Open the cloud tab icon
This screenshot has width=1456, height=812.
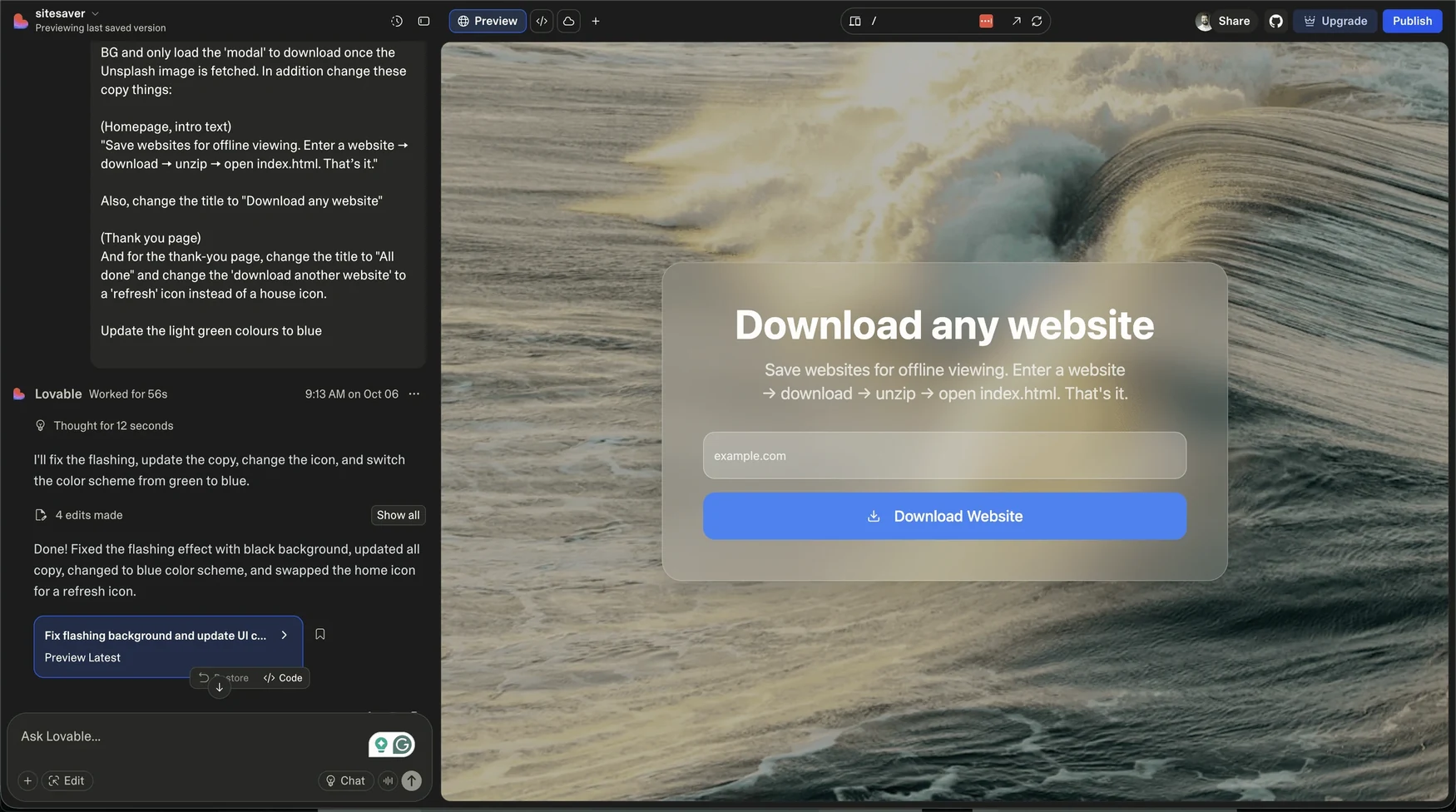click(x=569, y=21)
